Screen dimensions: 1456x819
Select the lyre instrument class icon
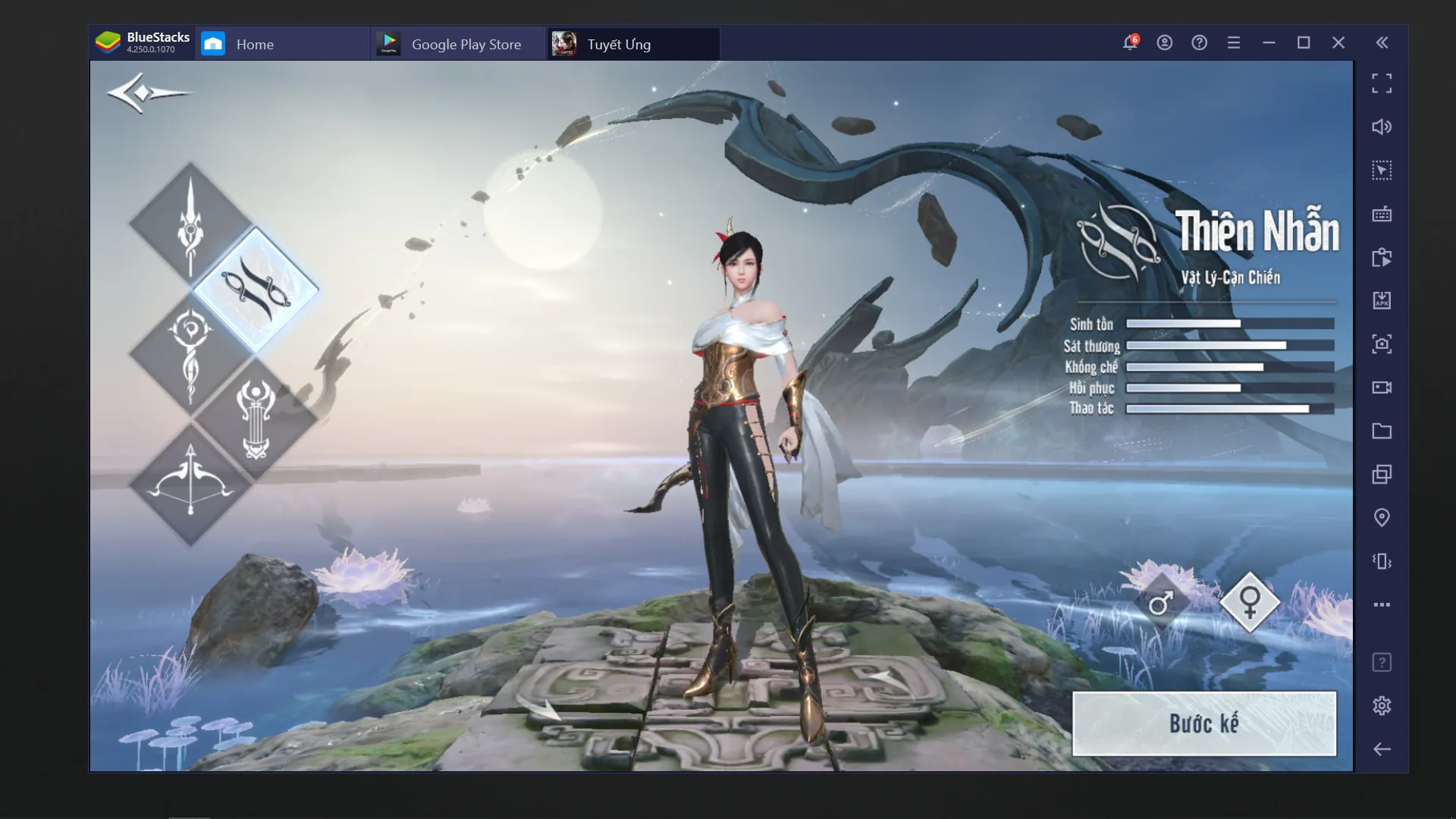coord(256,419)
